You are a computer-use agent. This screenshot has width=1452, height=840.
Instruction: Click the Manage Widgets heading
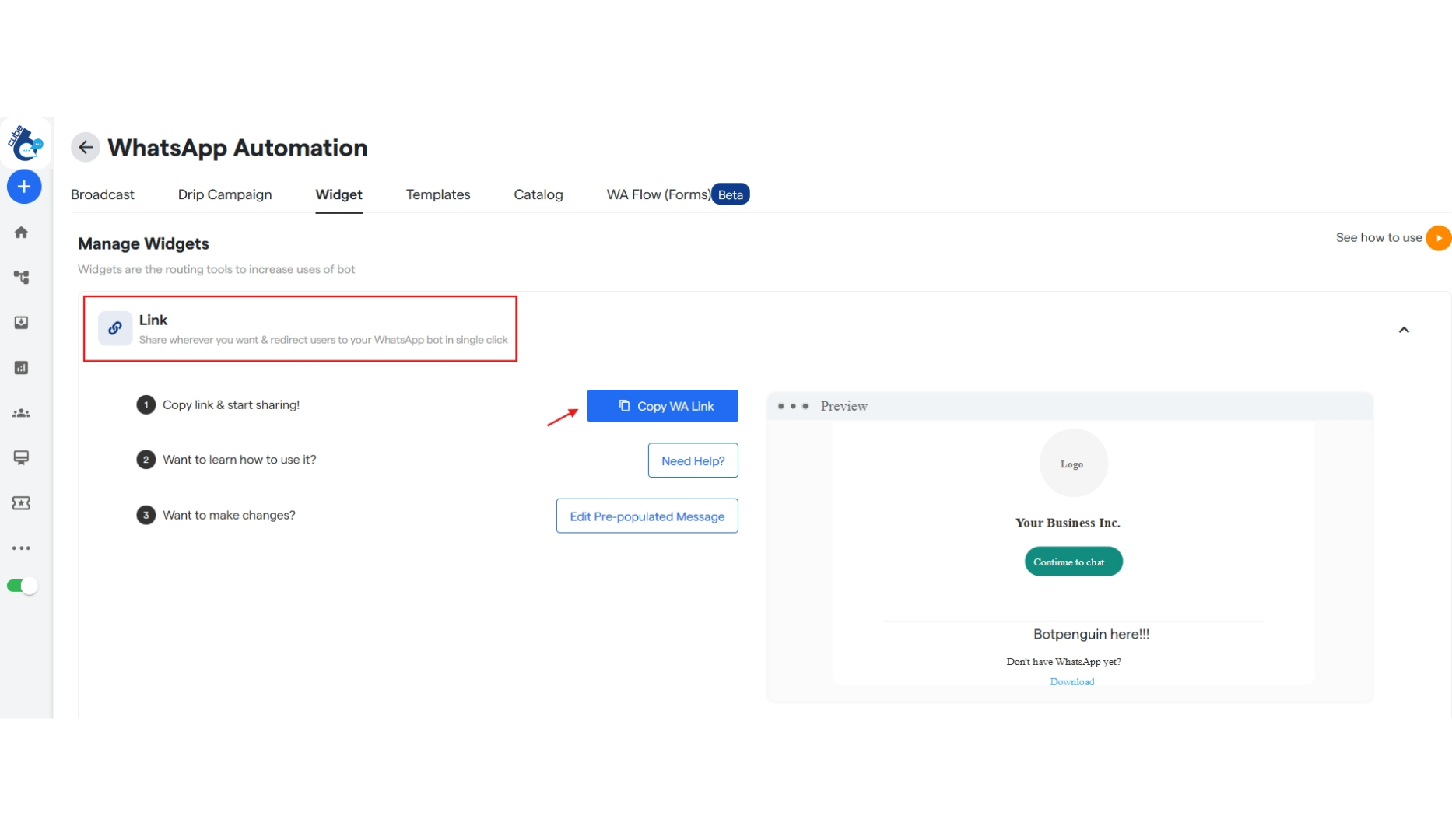143,243
